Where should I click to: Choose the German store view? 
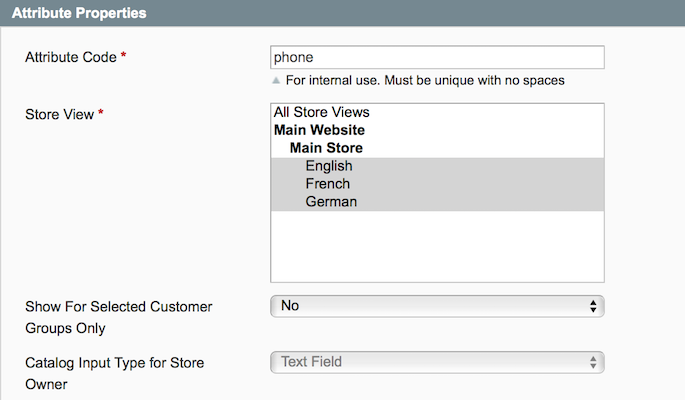pyautogui.click(x=331, y=202)
